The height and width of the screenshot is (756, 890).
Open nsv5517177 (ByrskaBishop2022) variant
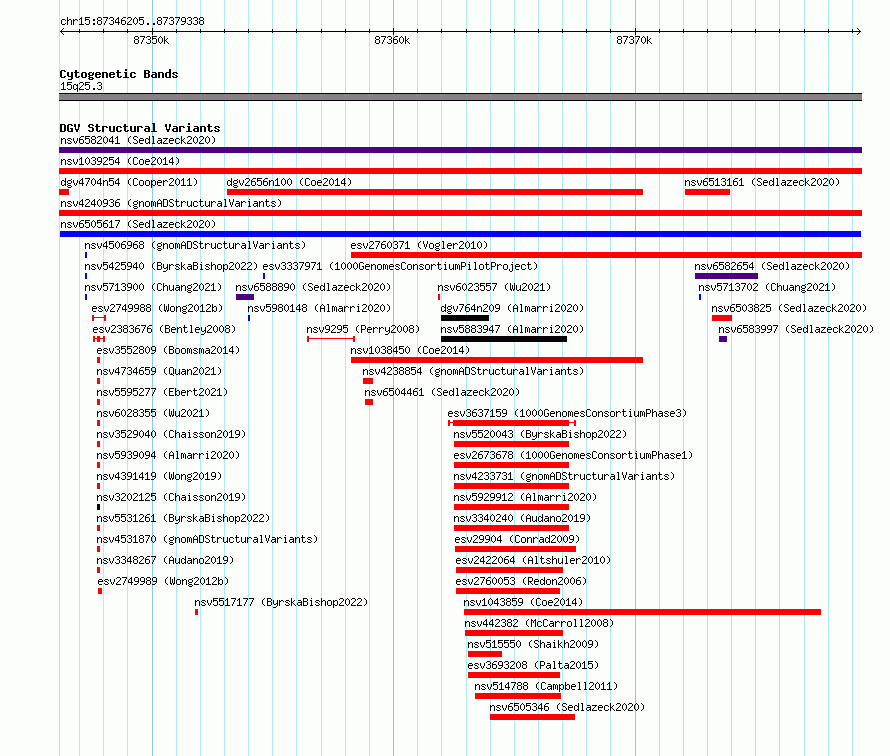pos(281,602)
